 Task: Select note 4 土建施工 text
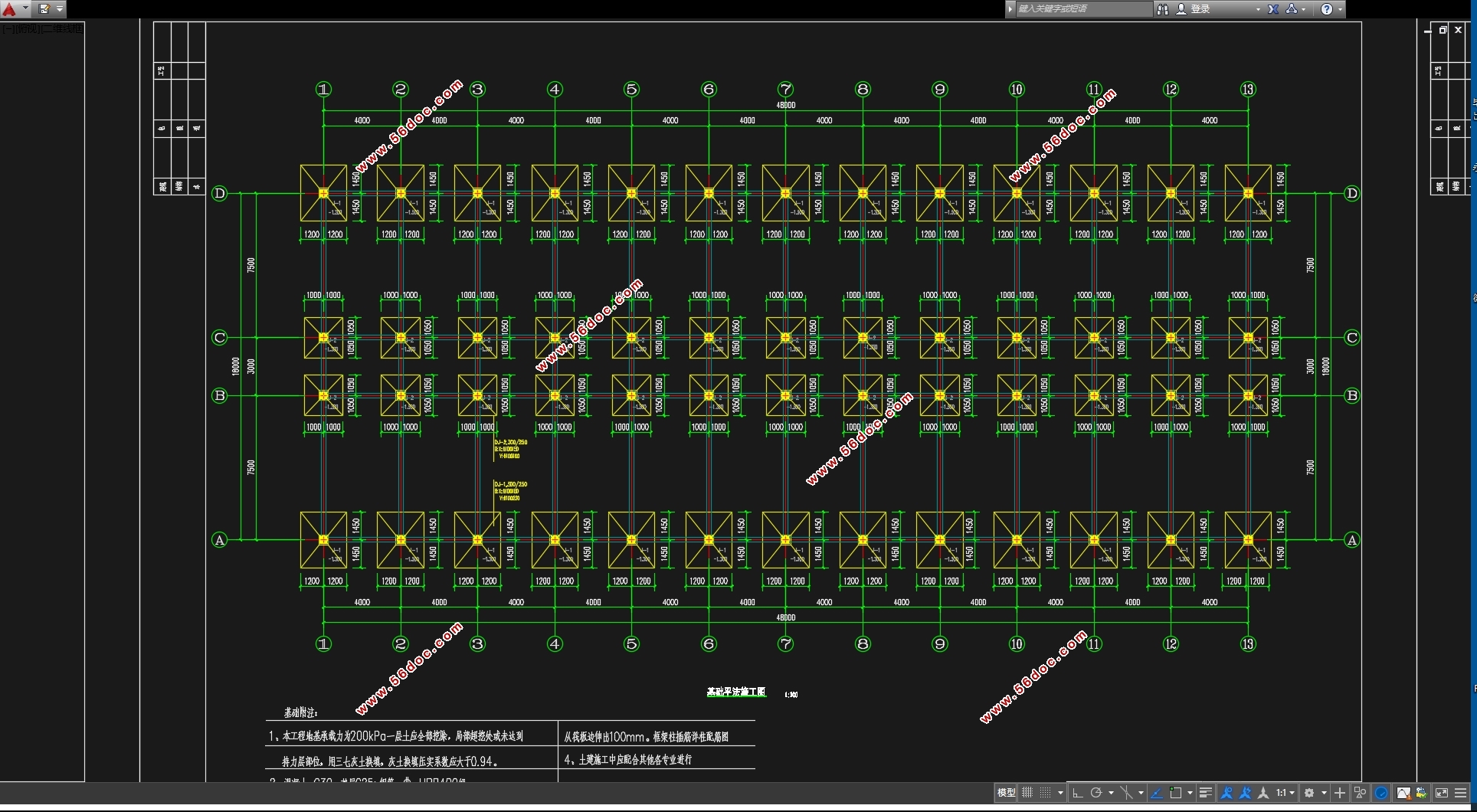pos(628,759)
